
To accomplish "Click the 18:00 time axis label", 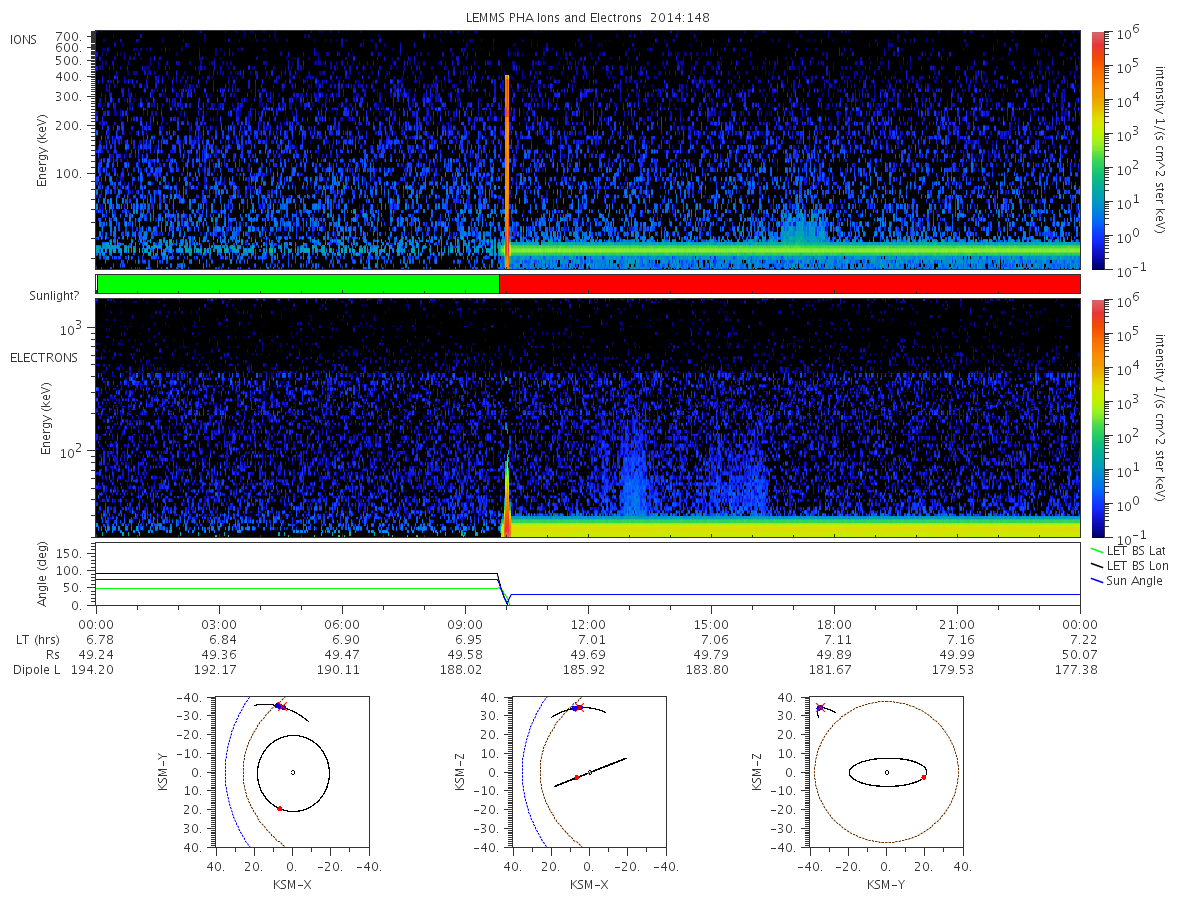I will pos(834,623).
